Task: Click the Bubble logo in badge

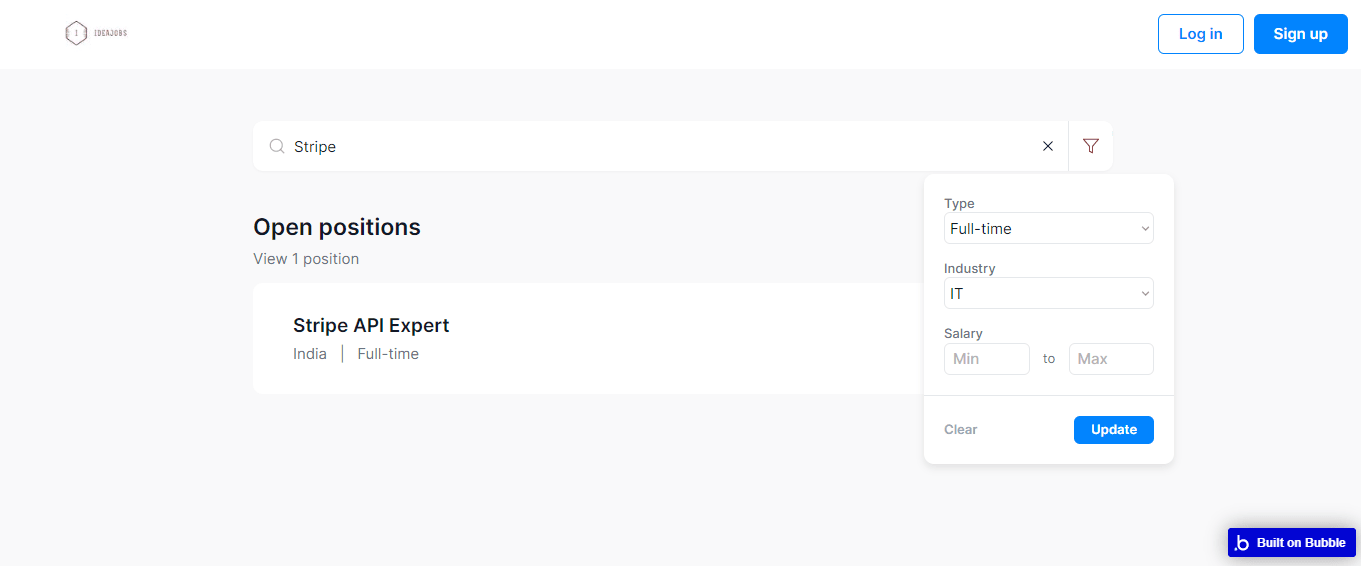Action: tap(1242, 543)
